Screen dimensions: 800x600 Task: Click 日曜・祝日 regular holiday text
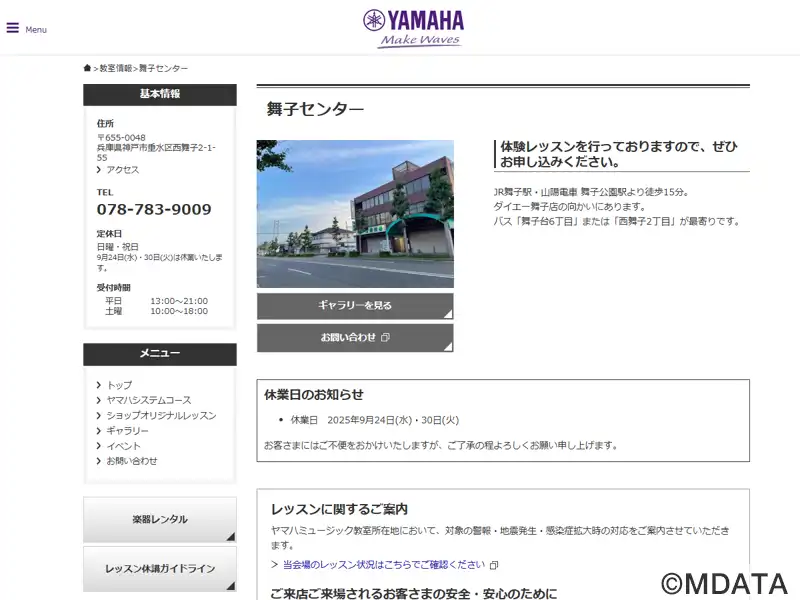(x=118, y=246)
